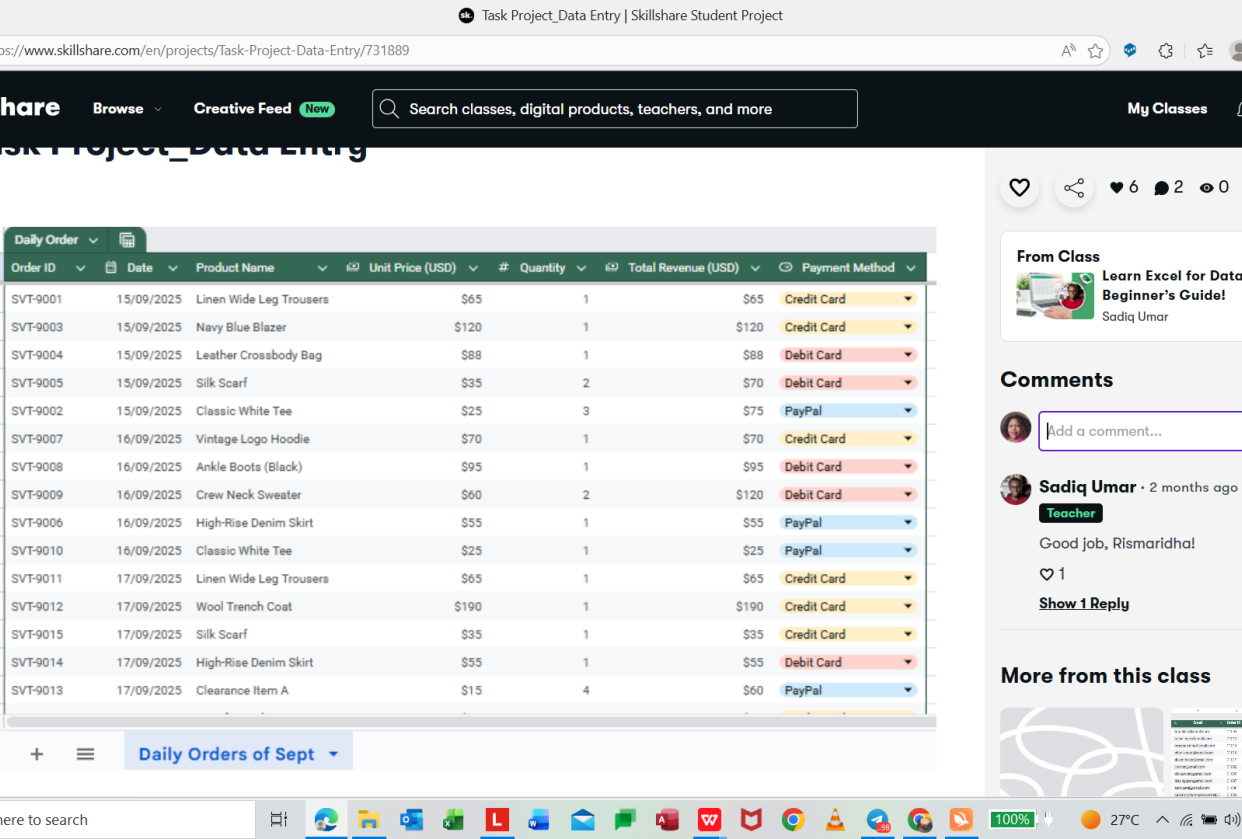Open browser extensions puzzle icon
Image resolution: width=1242 pixels, height=839 pixels.
point(1165,50)
